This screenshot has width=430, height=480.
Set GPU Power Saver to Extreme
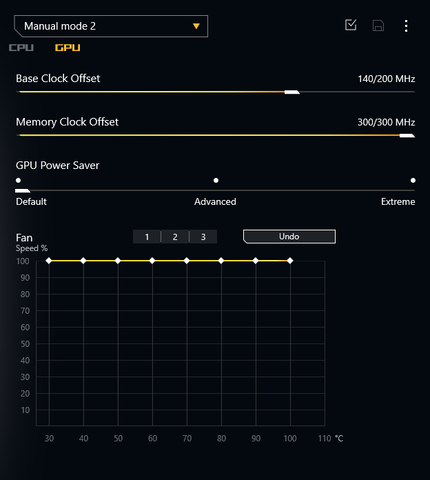click(413, 180)
